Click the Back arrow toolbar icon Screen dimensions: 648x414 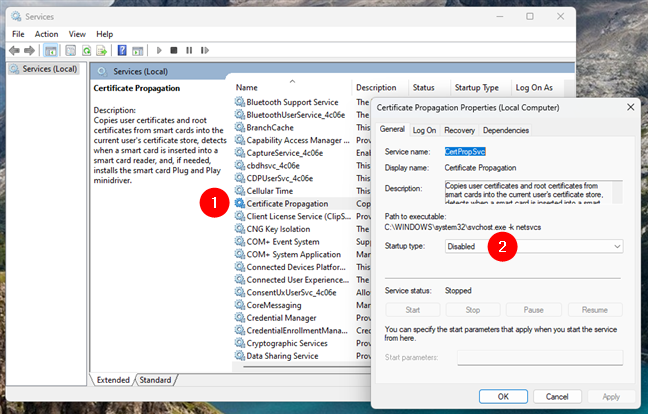14,50
